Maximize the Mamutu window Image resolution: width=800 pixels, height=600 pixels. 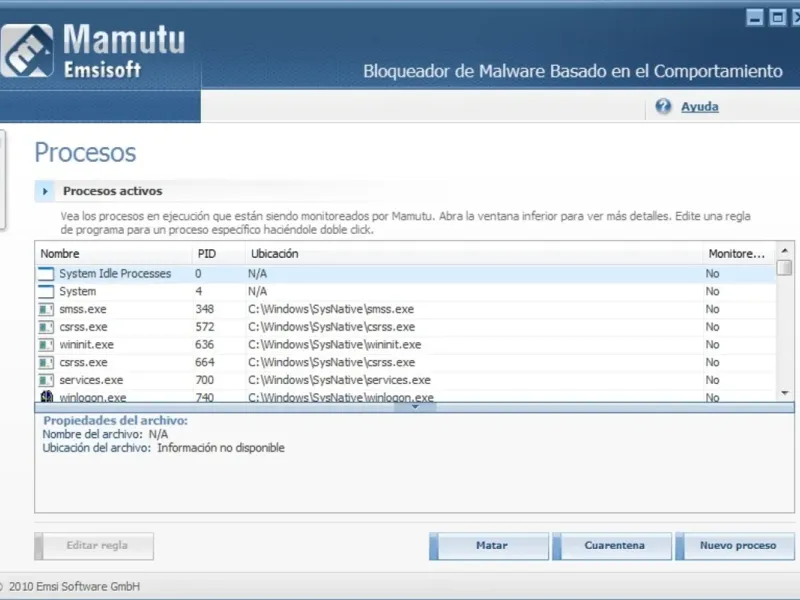point(778,18)
